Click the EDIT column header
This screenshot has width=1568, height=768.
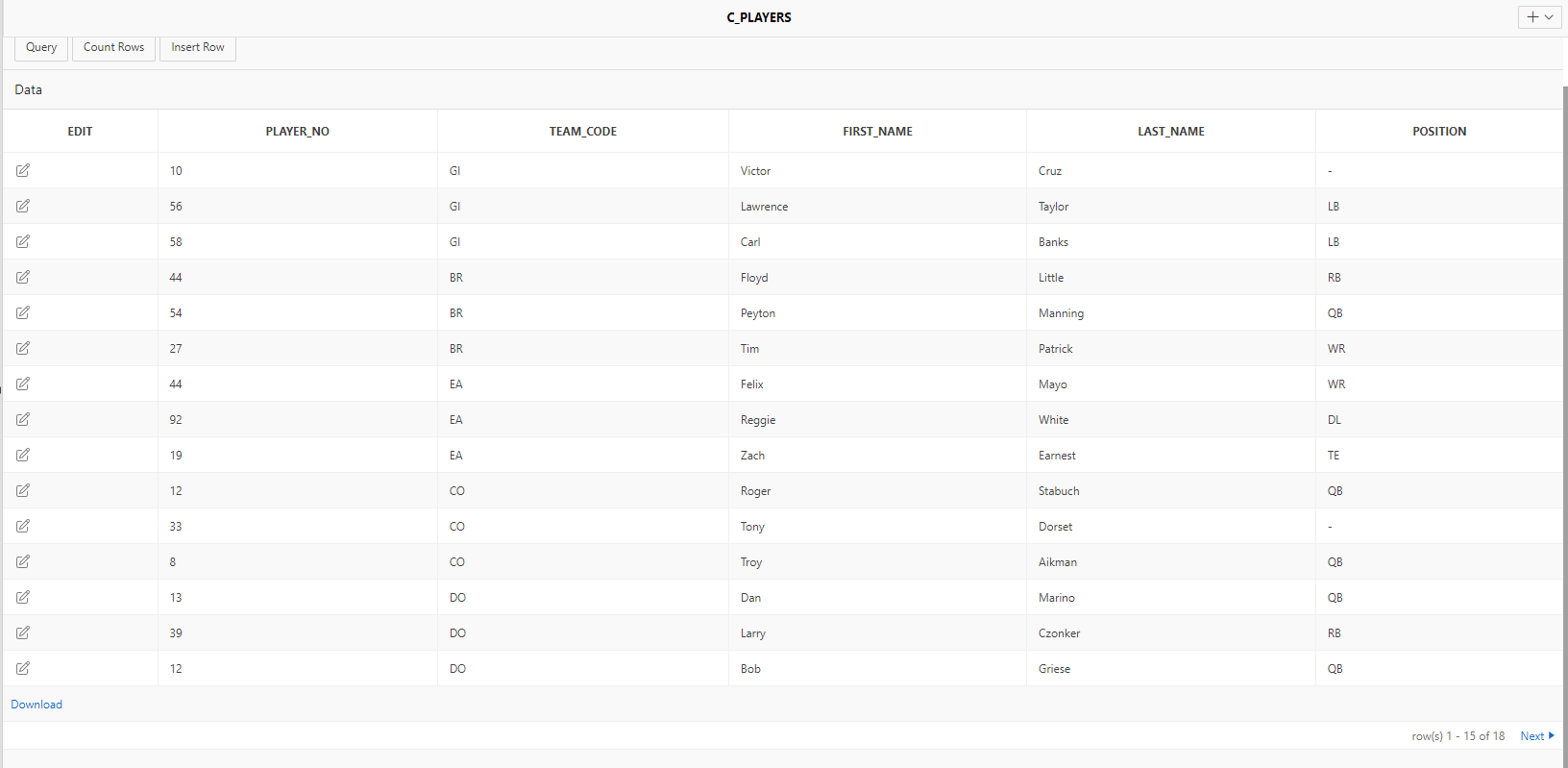pos(80,132)
